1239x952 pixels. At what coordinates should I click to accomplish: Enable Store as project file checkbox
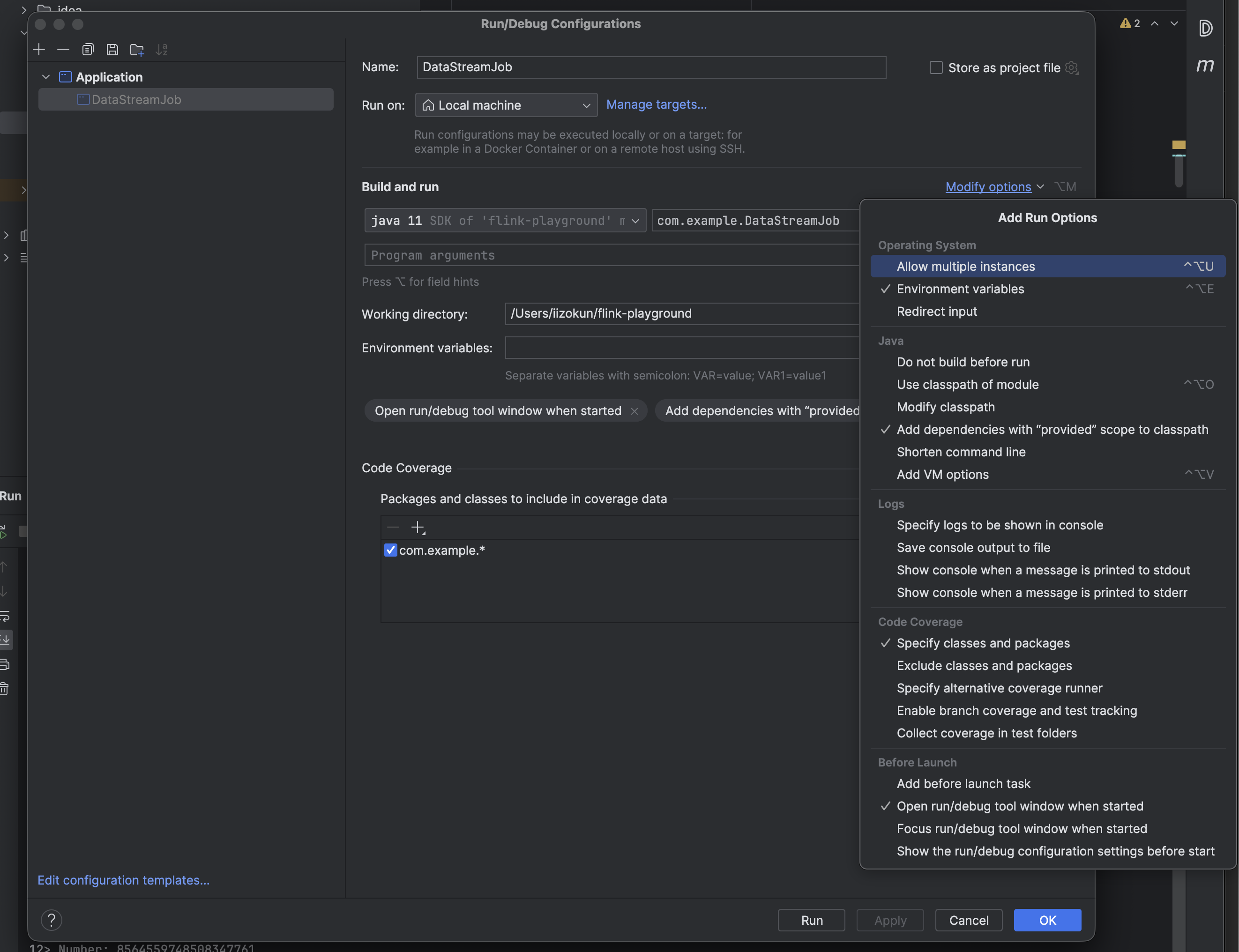coord(936,67)
